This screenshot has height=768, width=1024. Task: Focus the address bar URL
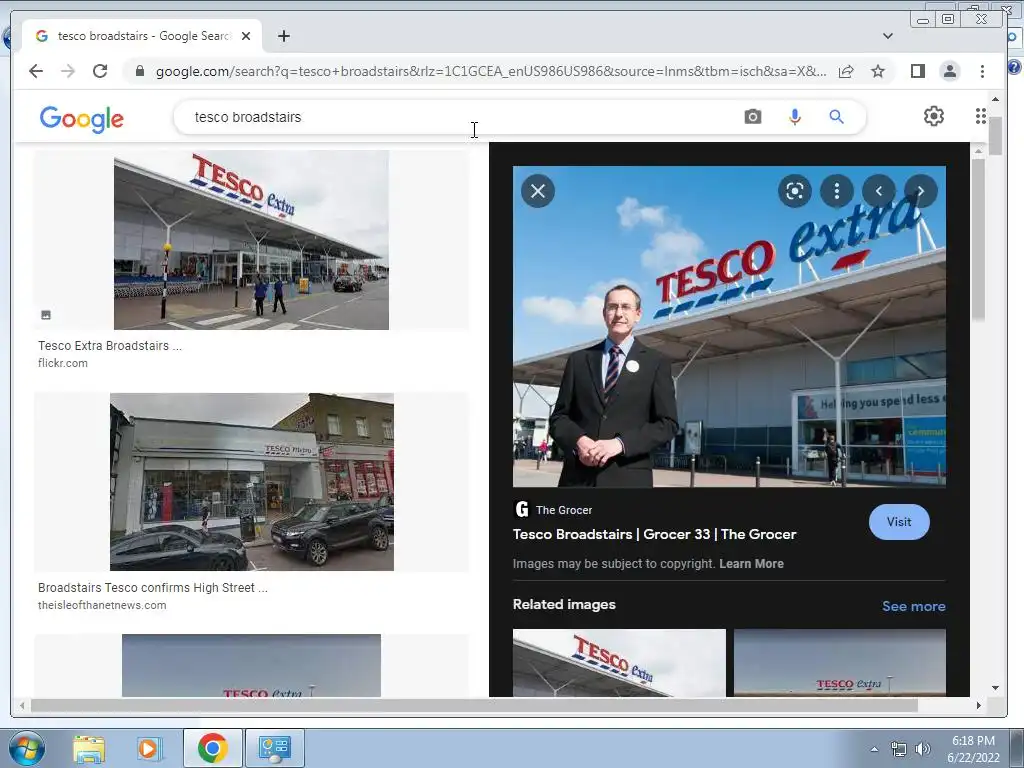(491, 71)
